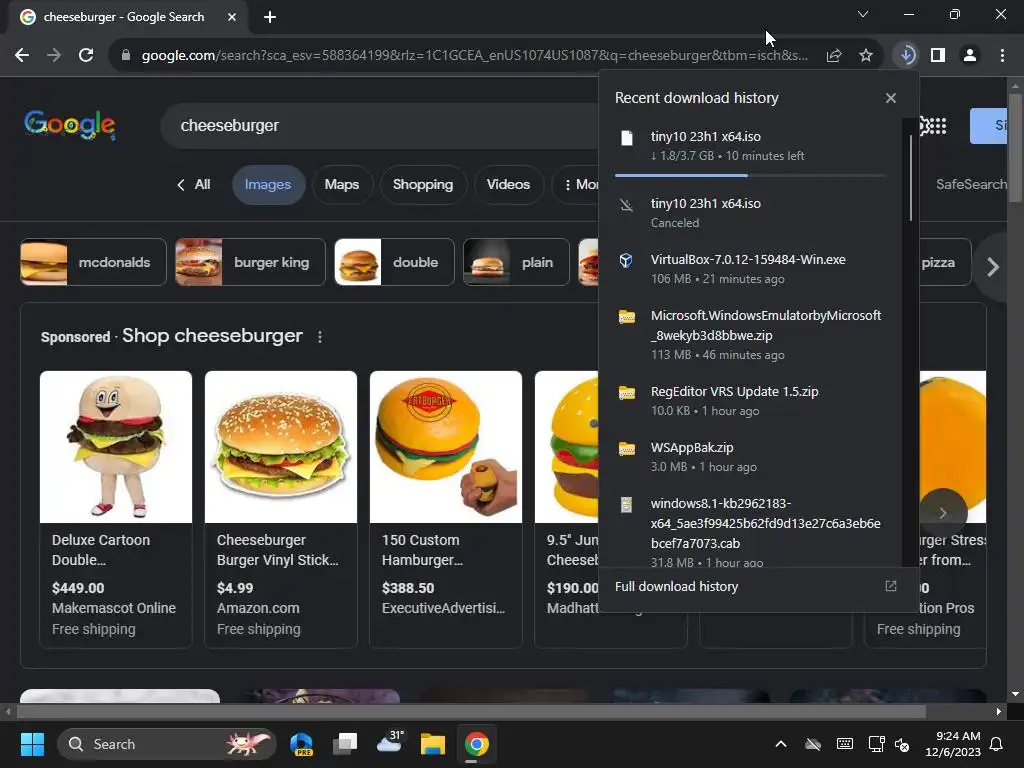Expand the More search options menu

[578, 185]
